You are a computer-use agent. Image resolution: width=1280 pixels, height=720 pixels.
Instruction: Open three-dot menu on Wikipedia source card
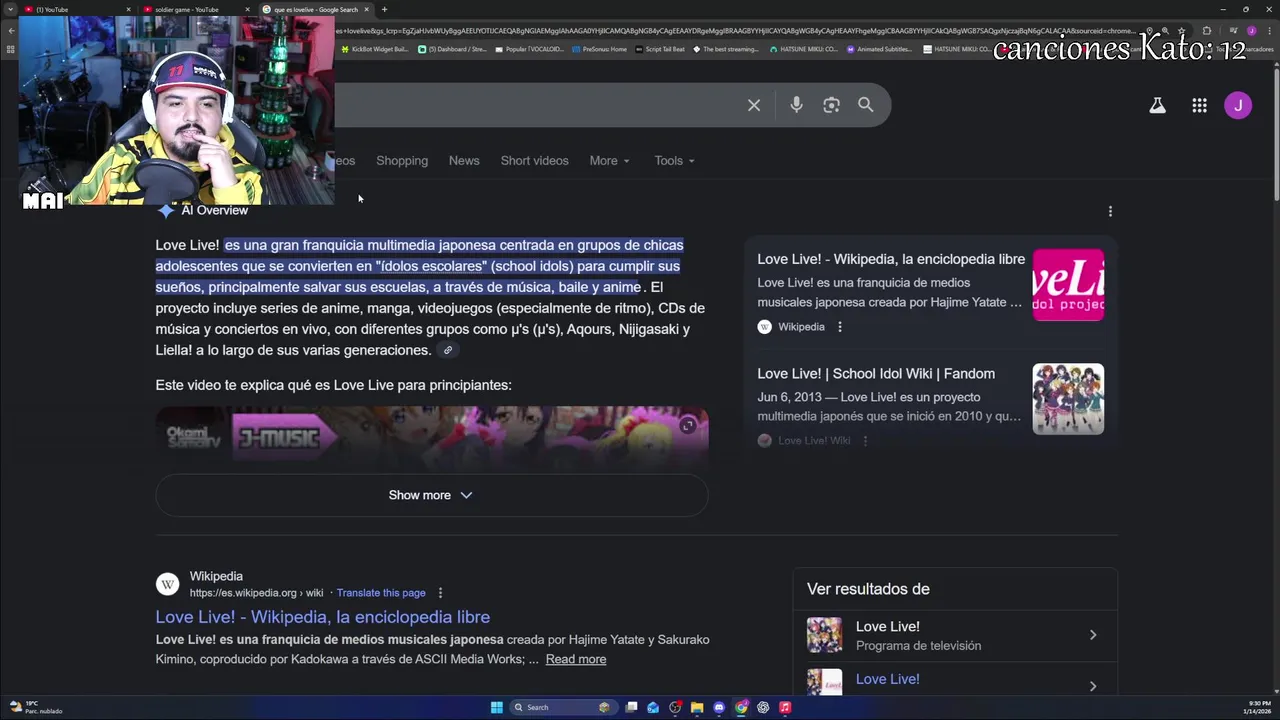pos(840,327)
